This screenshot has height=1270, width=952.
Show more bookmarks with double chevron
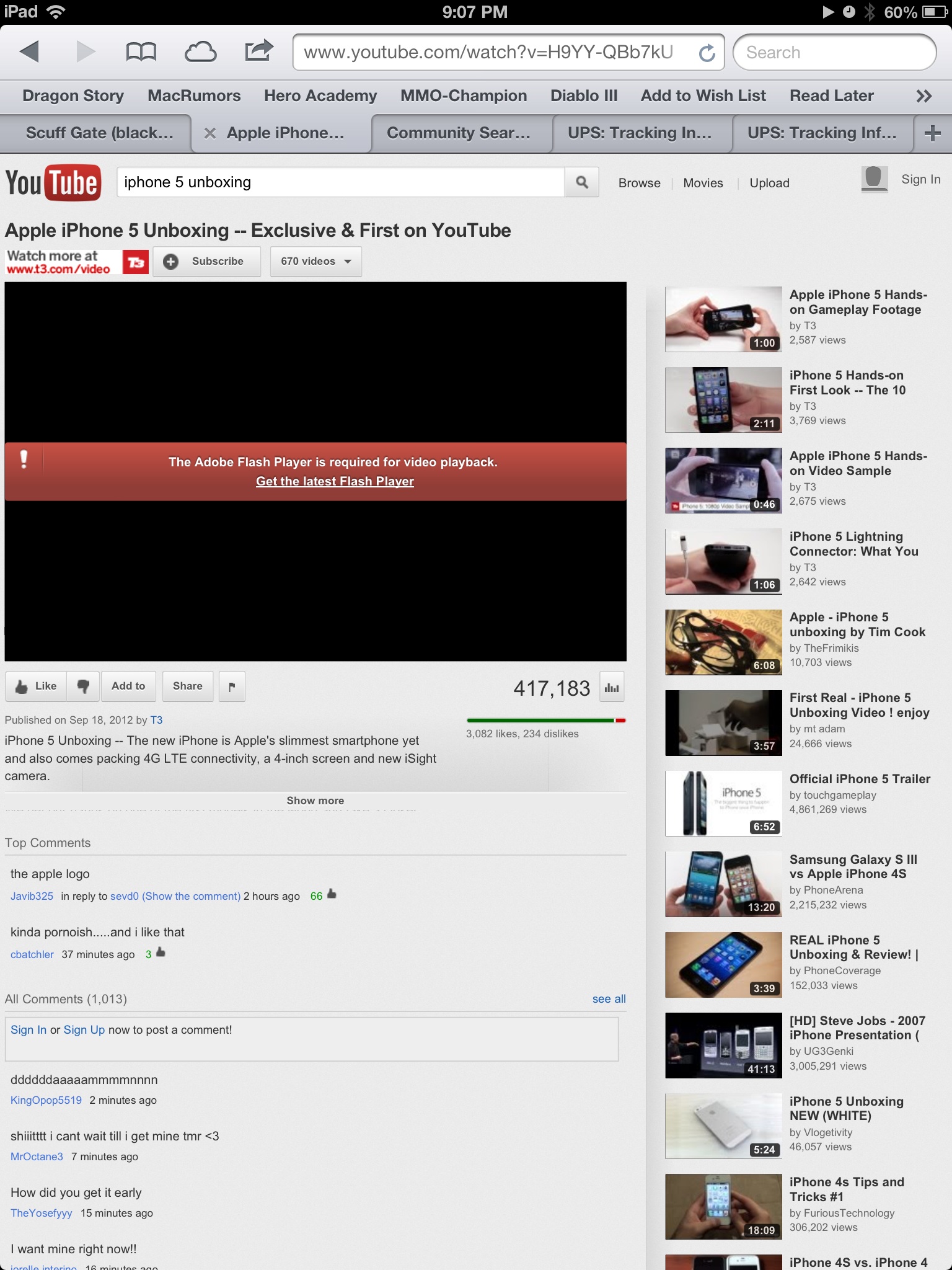(923, 96)
